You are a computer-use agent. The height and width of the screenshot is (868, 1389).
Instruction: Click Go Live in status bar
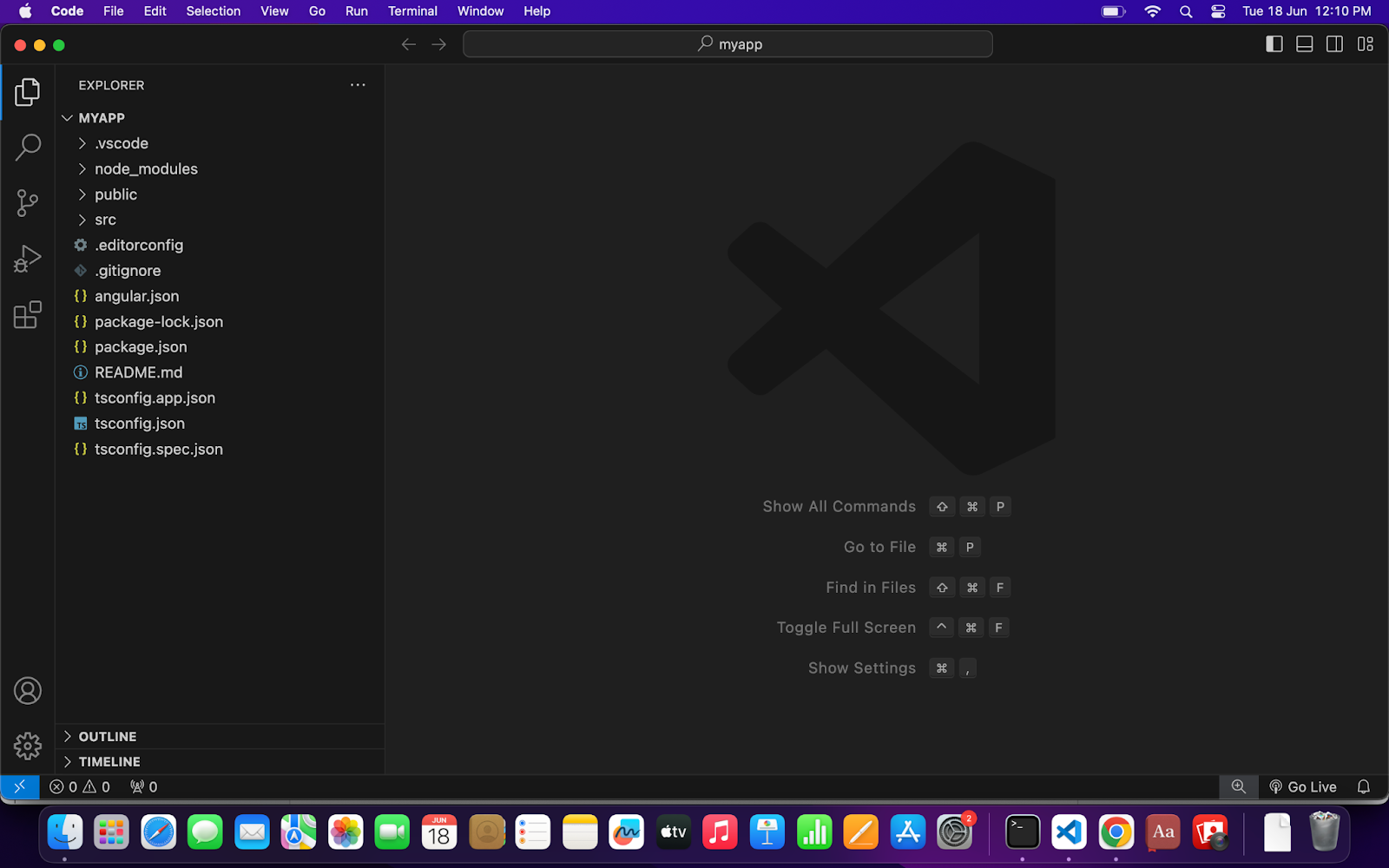[x=1303, y=786]
